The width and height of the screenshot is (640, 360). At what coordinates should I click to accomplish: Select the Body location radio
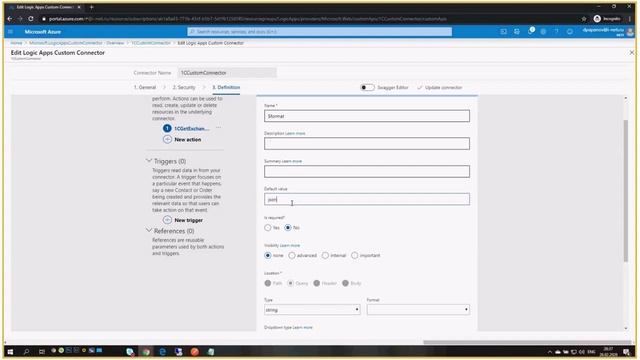pos(346,283)
